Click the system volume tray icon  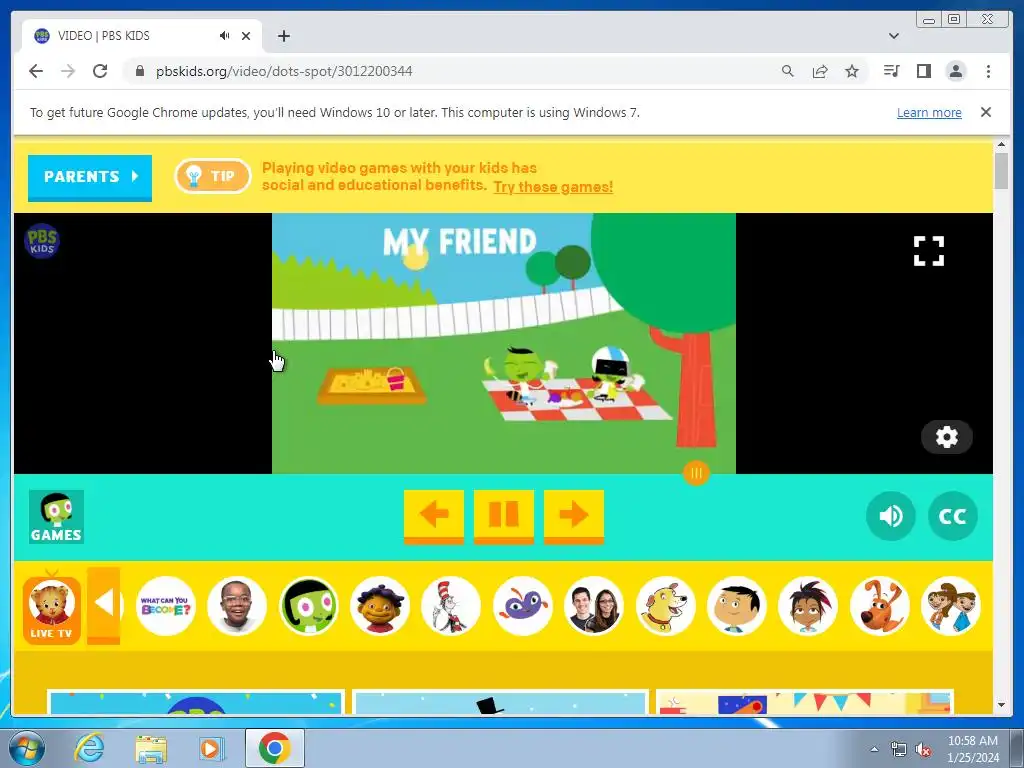pyautogui.click(x=923, y=749)
